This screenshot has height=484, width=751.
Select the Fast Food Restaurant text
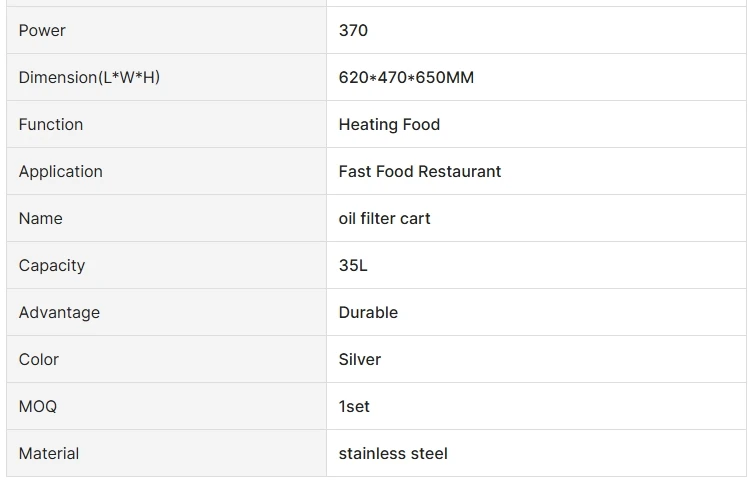(x=420, y=171)
